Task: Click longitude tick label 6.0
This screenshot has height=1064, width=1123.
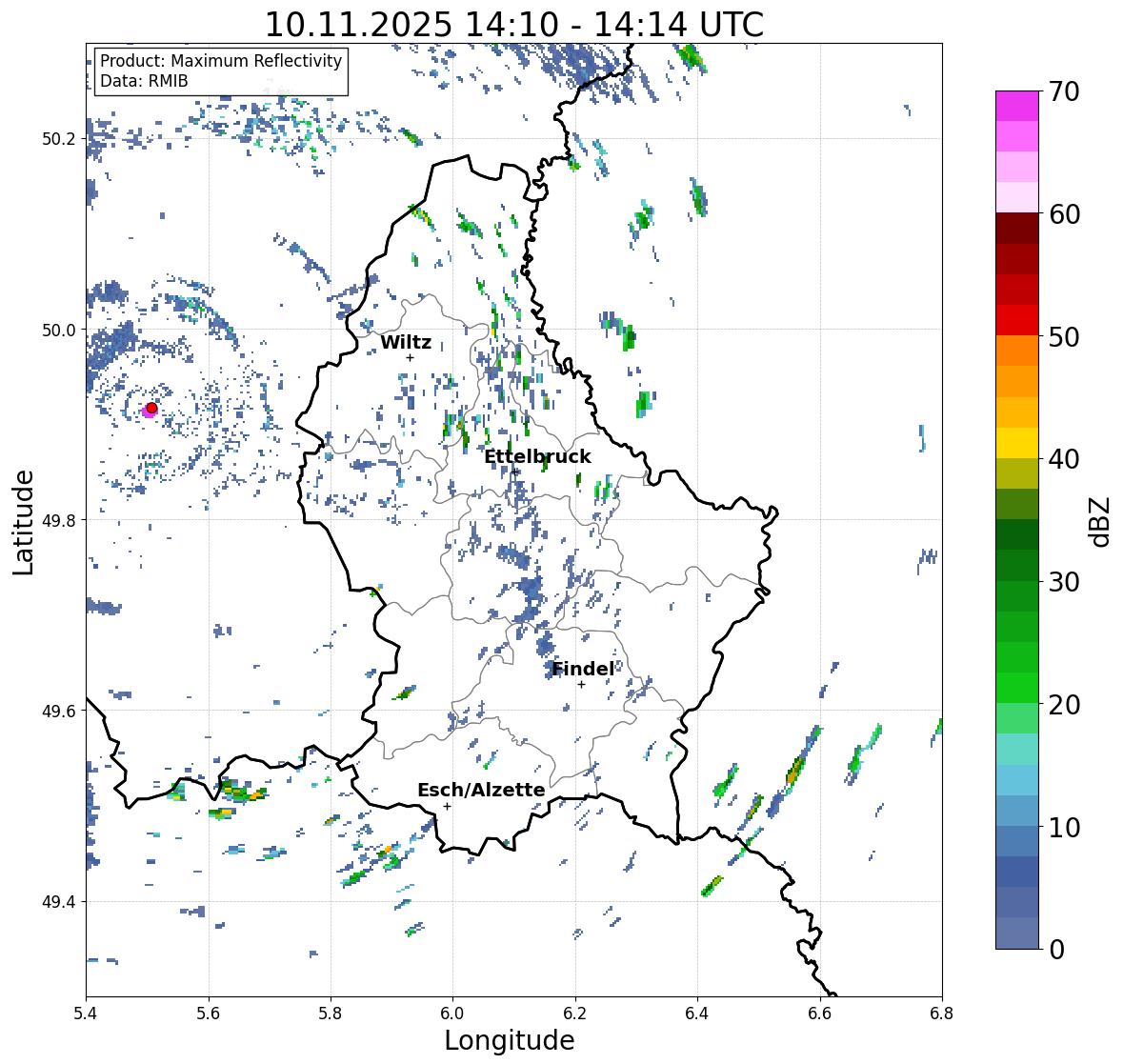Action: (452, 1013)
